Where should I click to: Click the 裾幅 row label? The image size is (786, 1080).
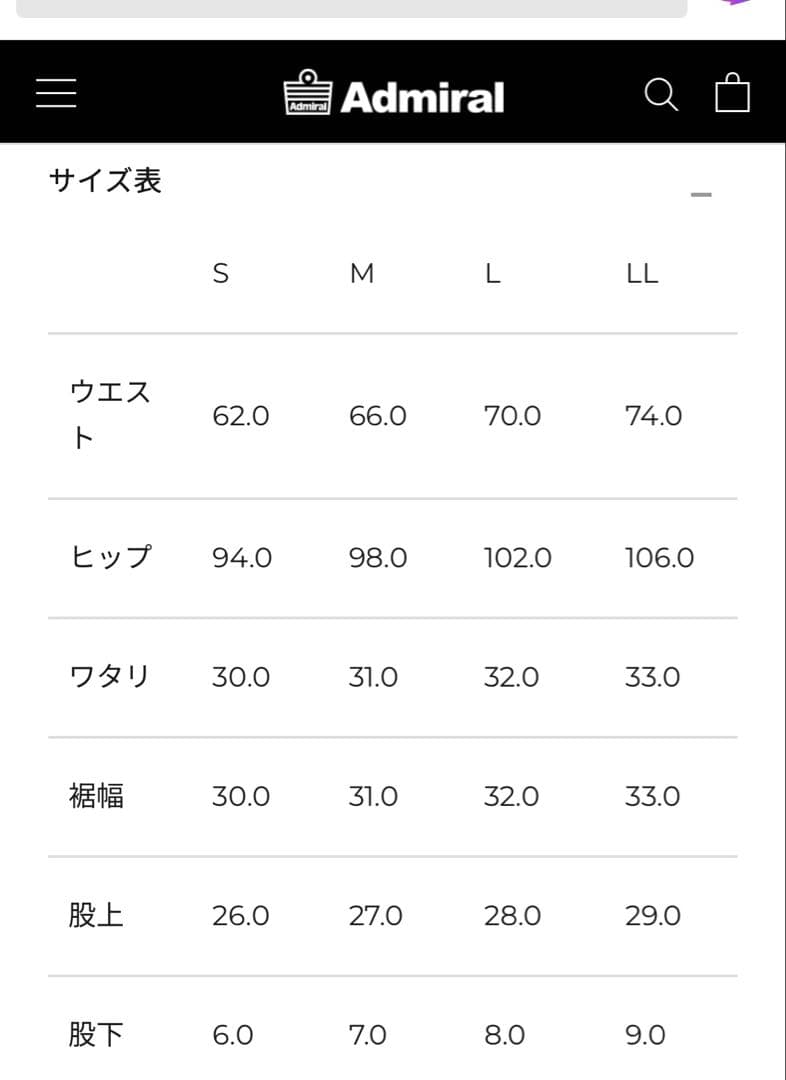coord(96,796)
